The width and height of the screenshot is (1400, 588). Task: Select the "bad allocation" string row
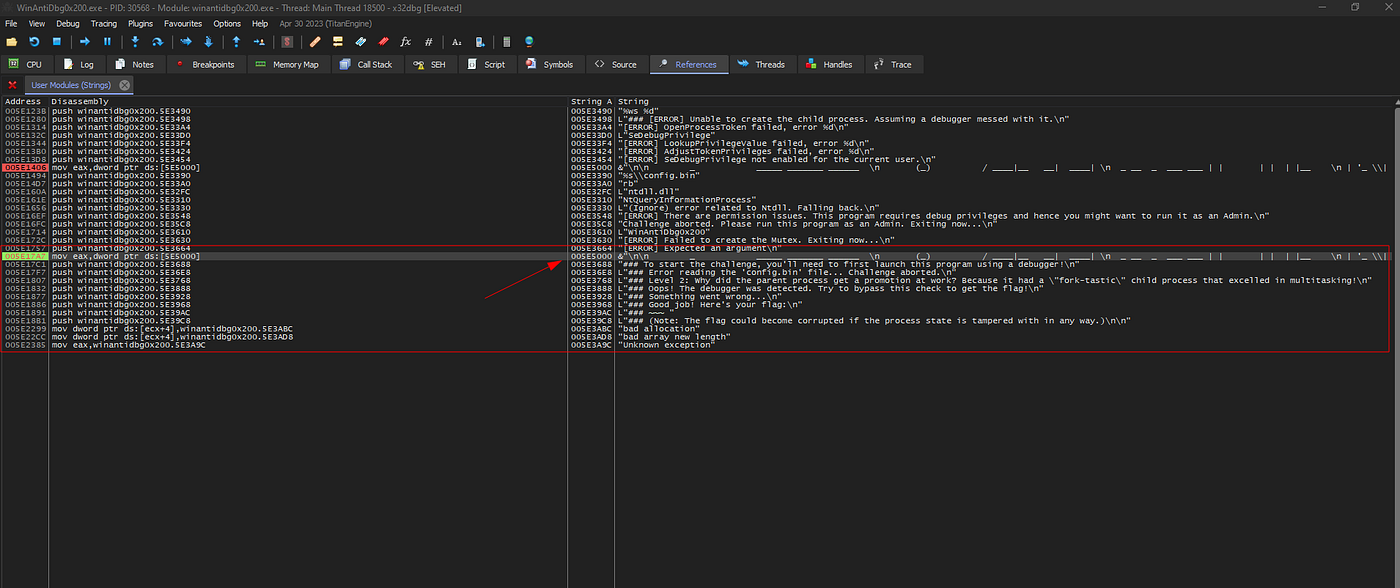click(660, 328)
